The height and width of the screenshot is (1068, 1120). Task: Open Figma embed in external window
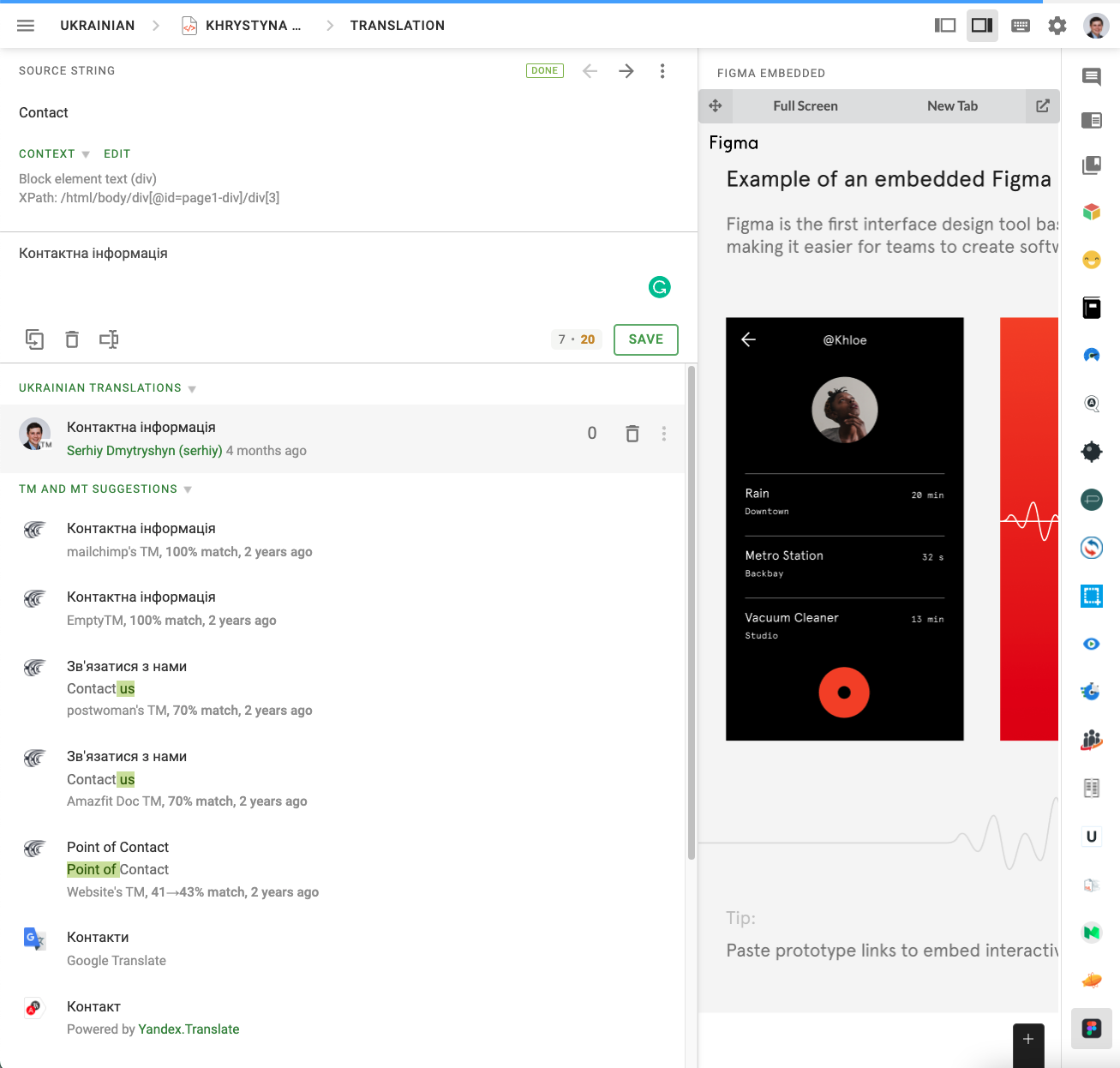(x=1043, y=106)
